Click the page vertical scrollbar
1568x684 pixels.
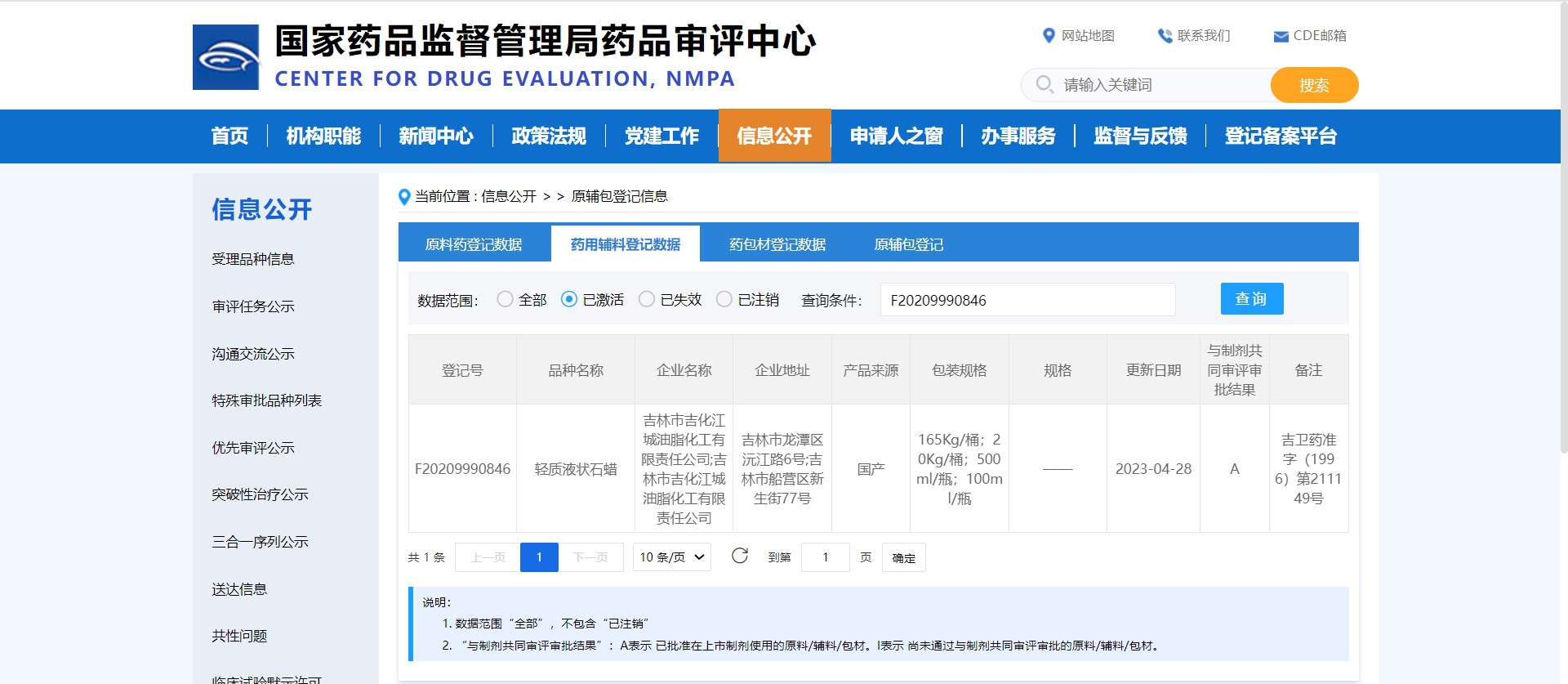(1563, 229)
